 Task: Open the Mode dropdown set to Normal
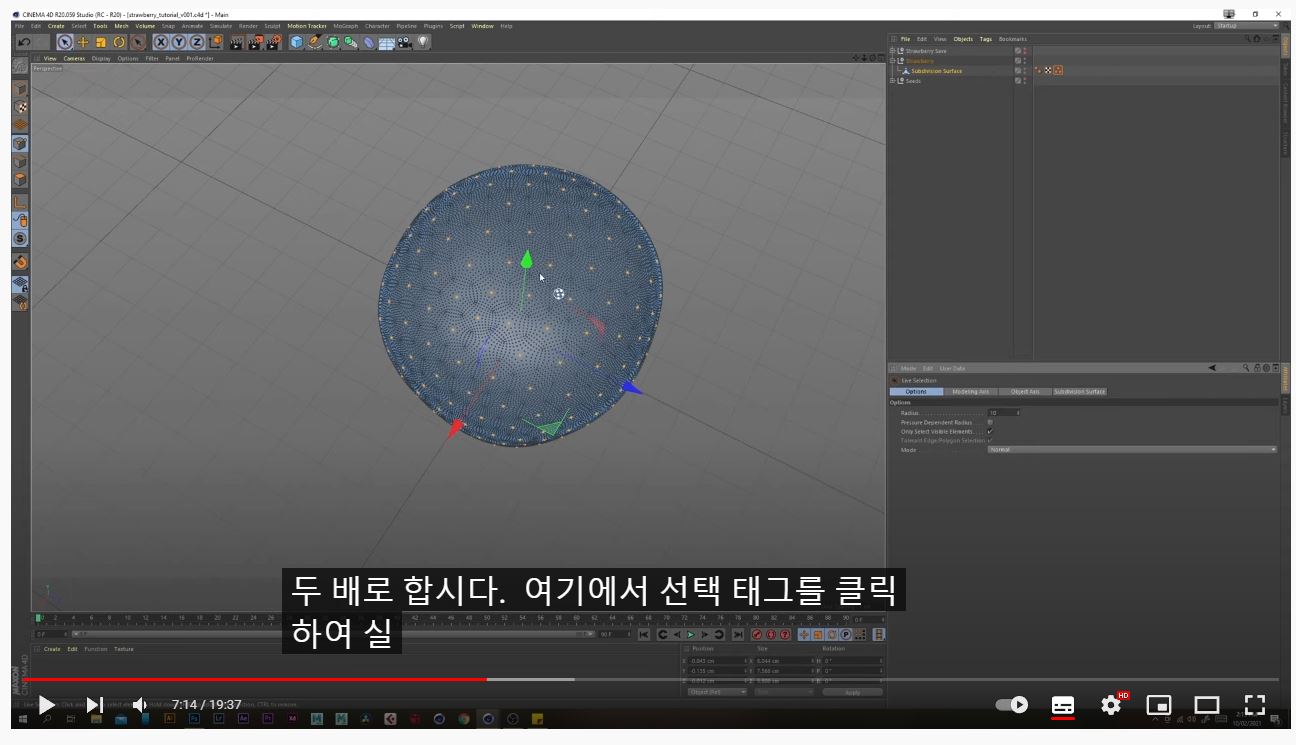(x=1132, y=450)
